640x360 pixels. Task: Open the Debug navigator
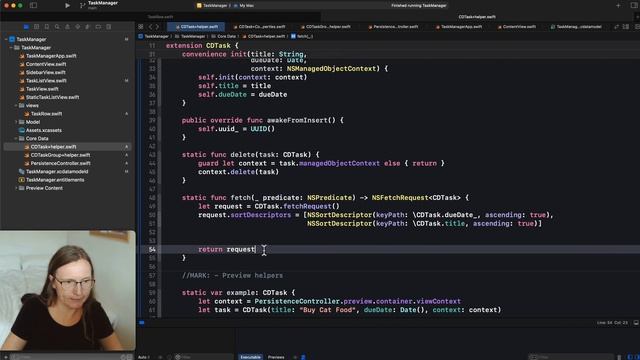[88, 27]
